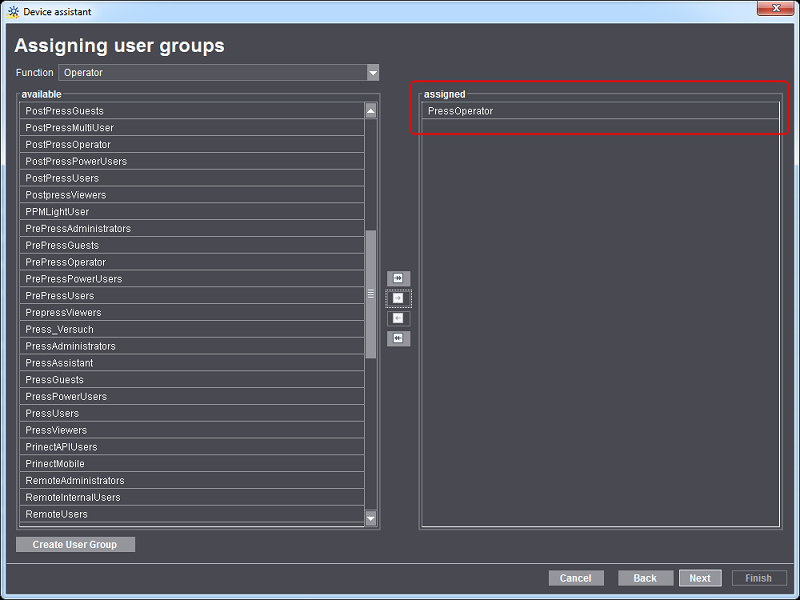Select PressOperator in the assigned list
Viewport: 800px width, 600px height.
pos(599,111)
